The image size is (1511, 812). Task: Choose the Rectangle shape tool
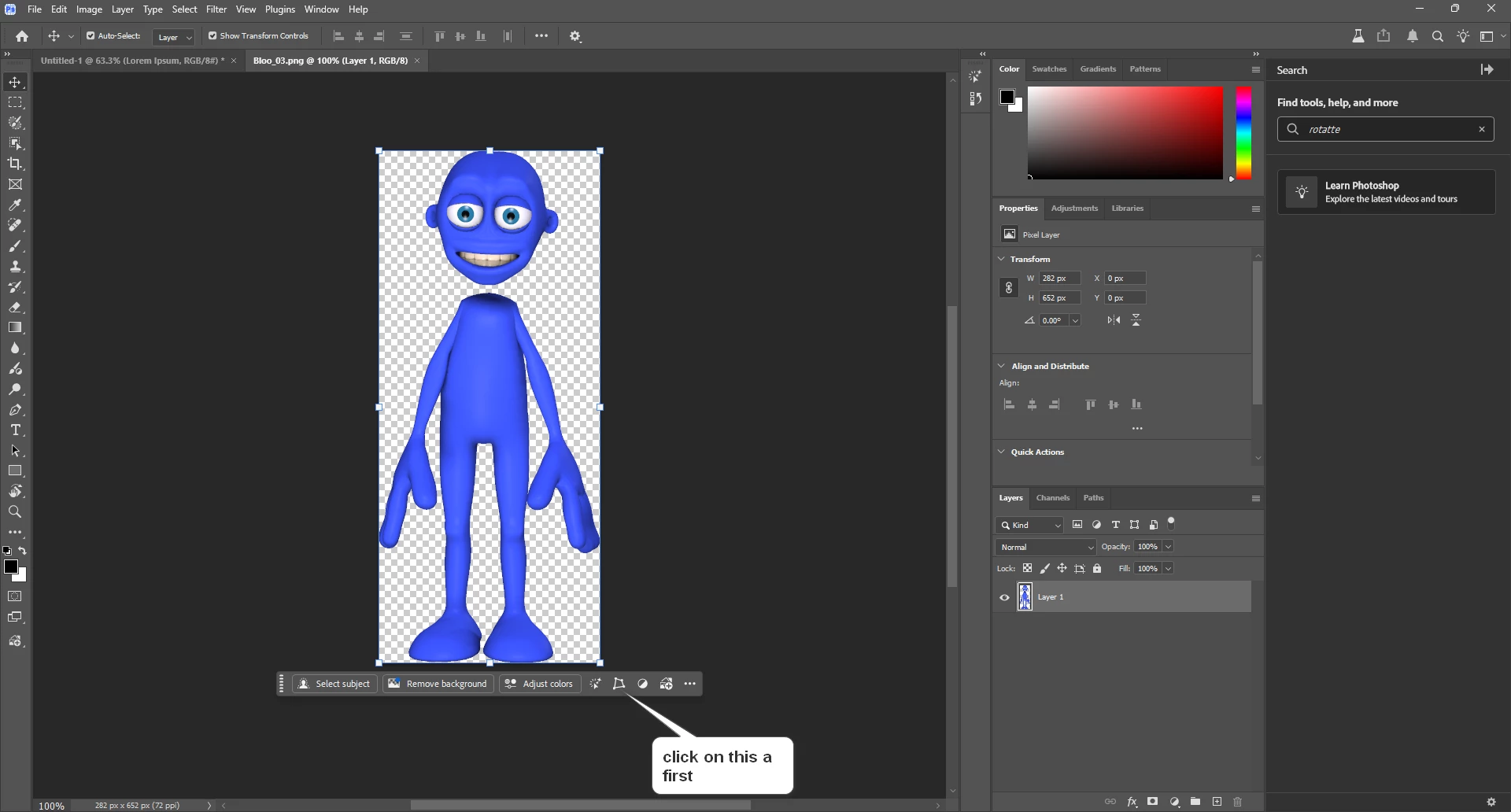pyautogui.click(x=15, y=471)
